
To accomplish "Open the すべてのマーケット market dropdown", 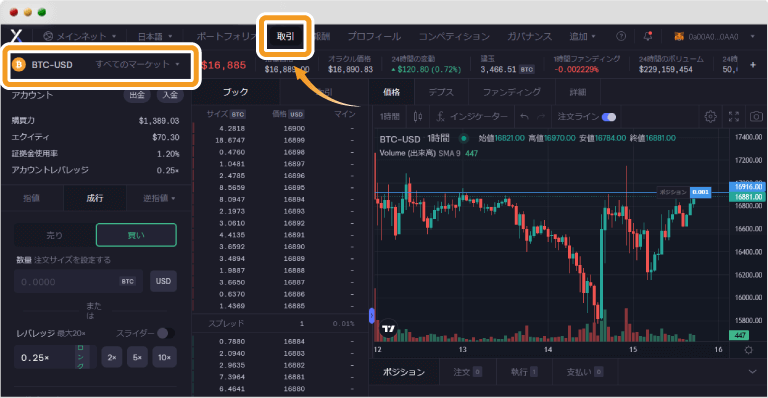I will [x=138, y=65].
